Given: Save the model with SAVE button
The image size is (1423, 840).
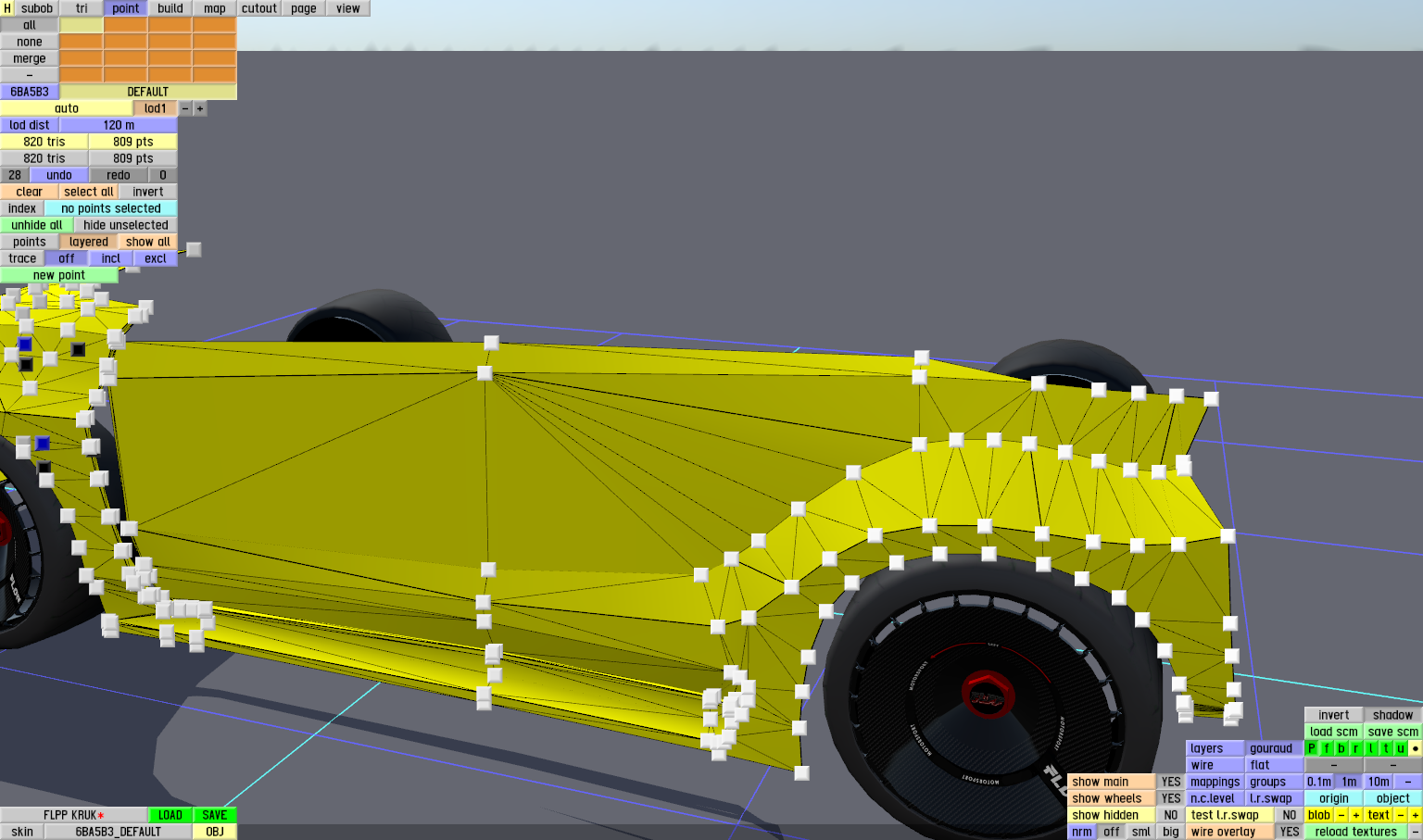Looking at the screenshot, I should [215, 815].
